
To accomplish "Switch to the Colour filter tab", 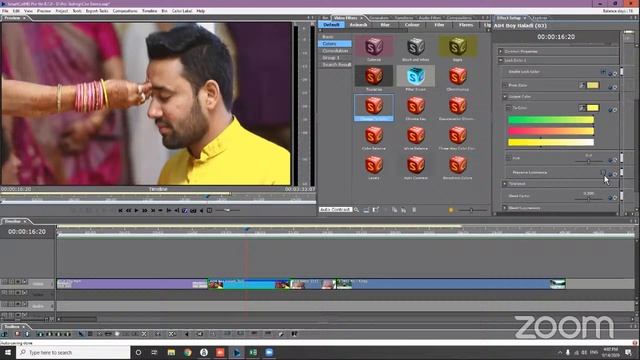I will [x=412, y=25].
